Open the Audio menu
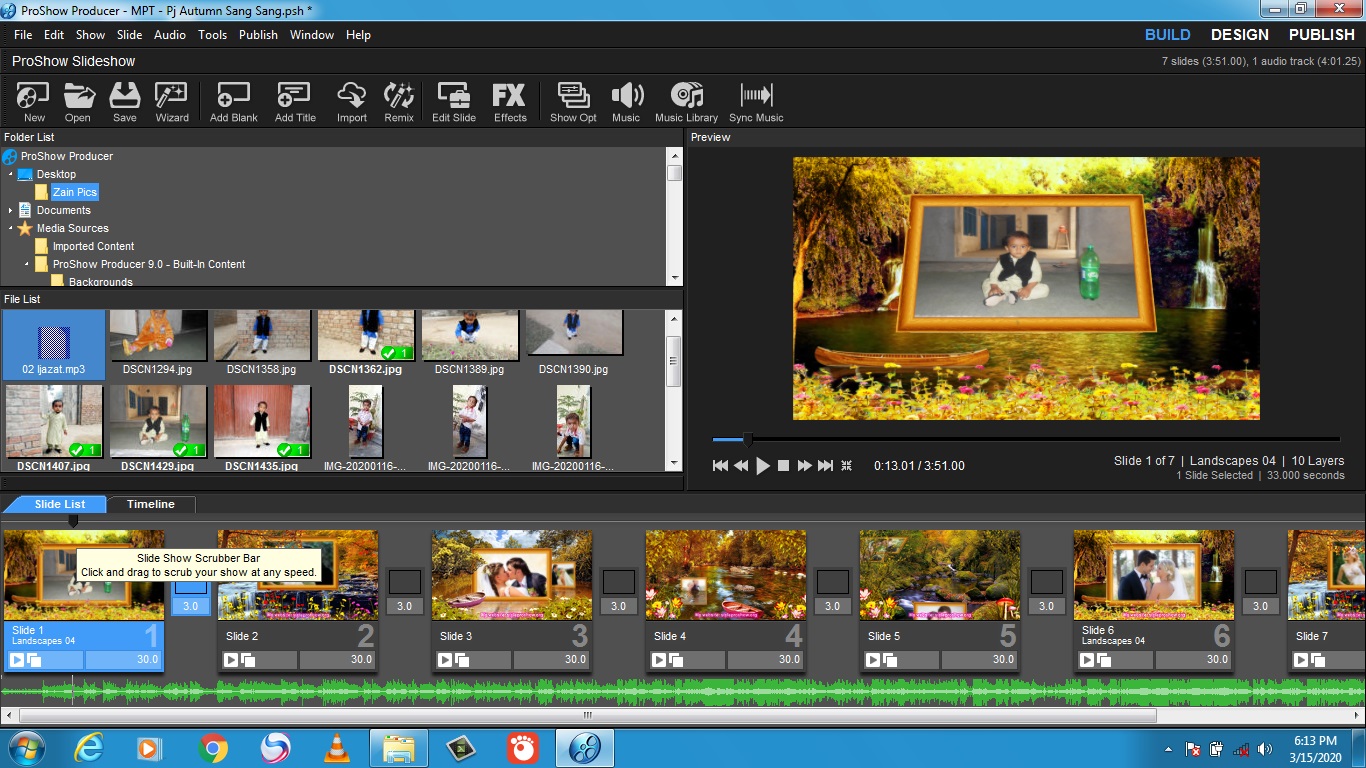The height and width of the screenshot is (768, 1366). [170, 35]
